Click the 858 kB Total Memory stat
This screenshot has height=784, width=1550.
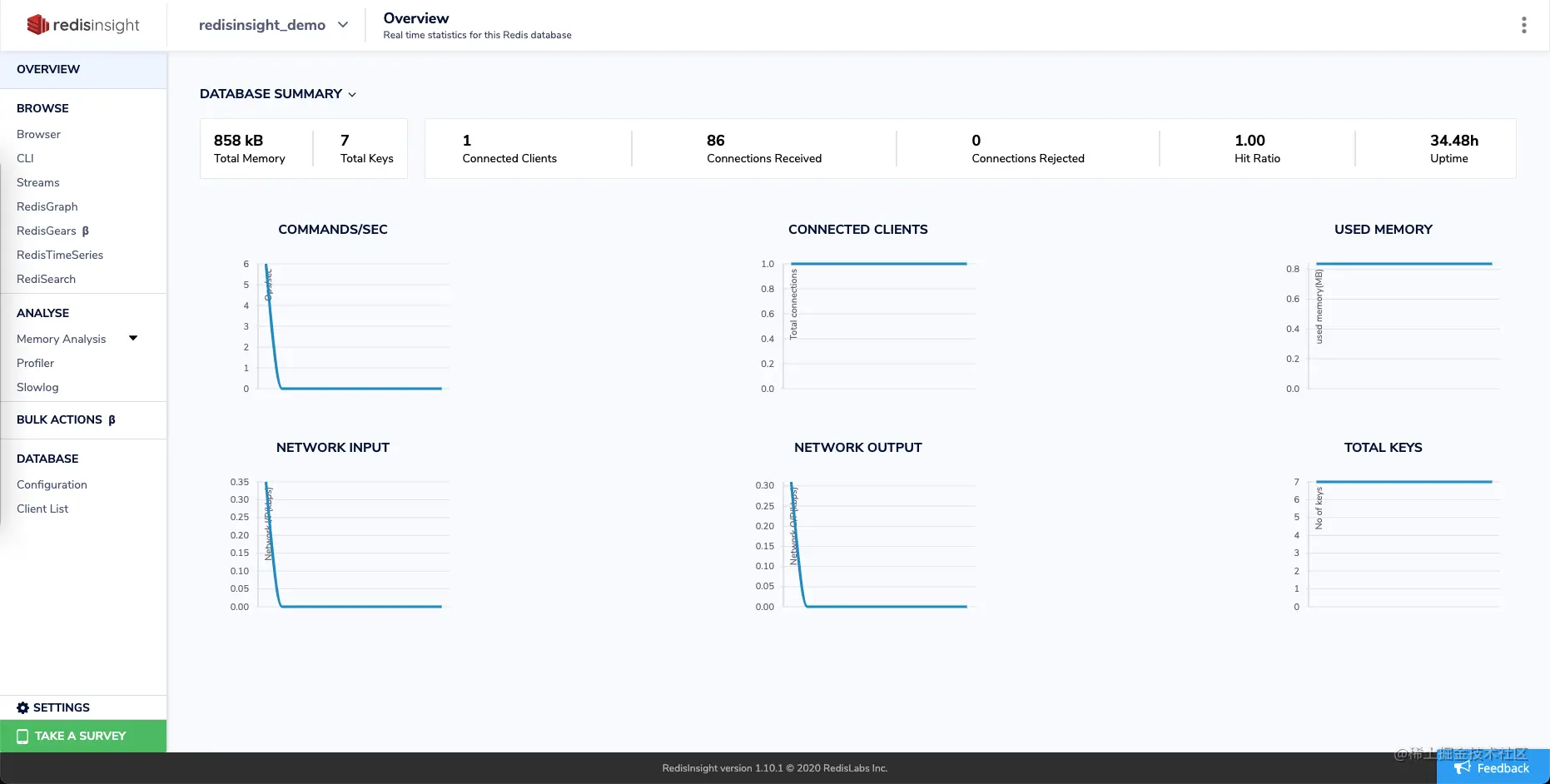click(x=250, y=148)
